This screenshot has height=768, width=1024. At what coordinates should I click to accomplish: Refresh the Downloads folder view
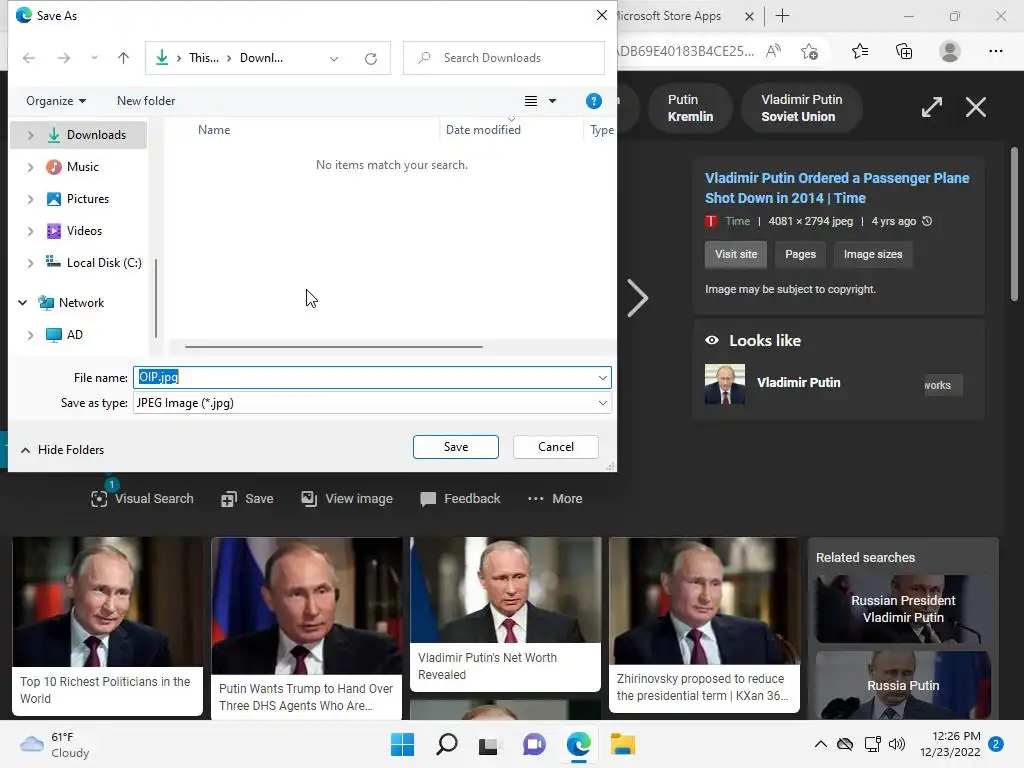point(371,58)
